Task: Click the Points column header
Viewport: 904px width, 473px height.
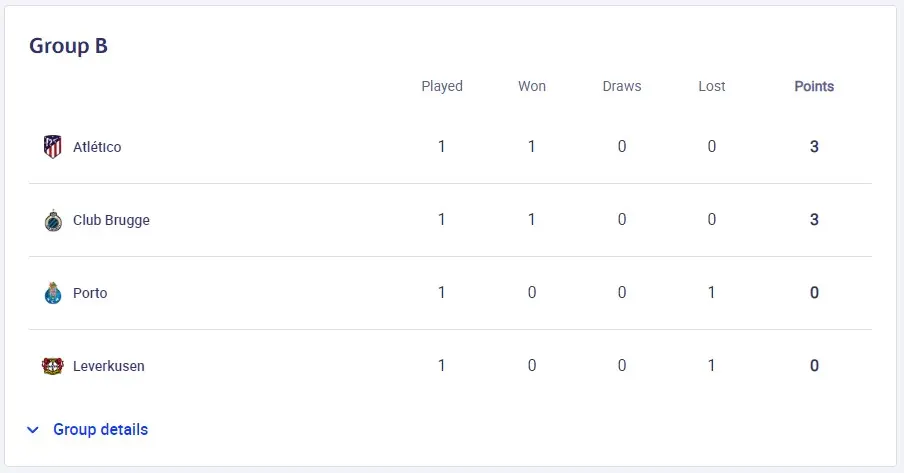Action: click(814, 86)
